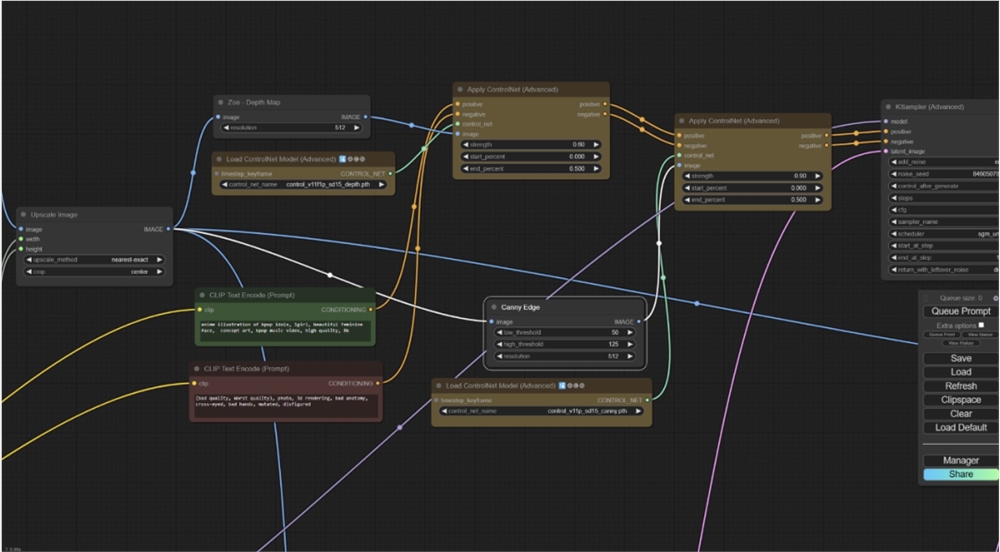Open the control_v11p_sd15_canny.pth model selector
The width and height of the screenshot is (1000, 552).
point(540,411)
